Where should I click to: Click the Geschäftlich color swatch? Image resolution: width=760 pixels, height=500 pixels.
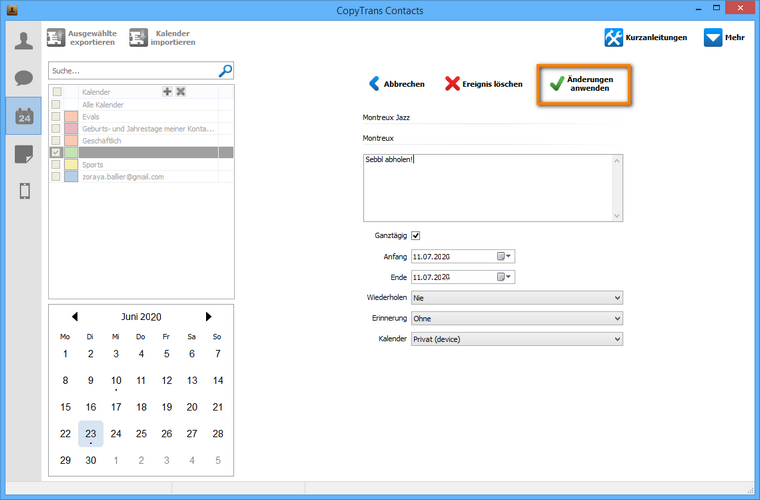[71, 141]
